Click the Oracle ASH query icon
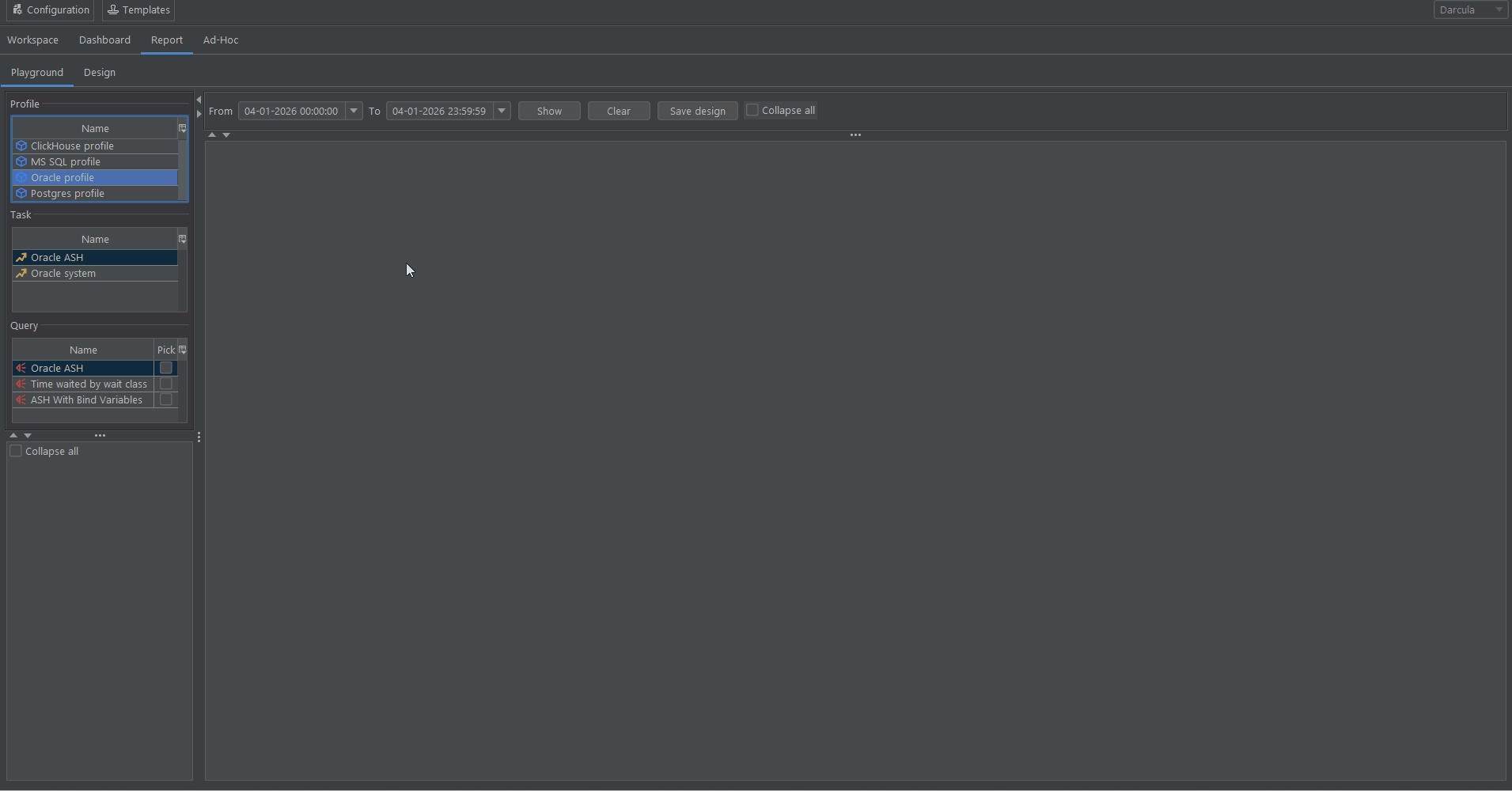 [x=21, y=369]
